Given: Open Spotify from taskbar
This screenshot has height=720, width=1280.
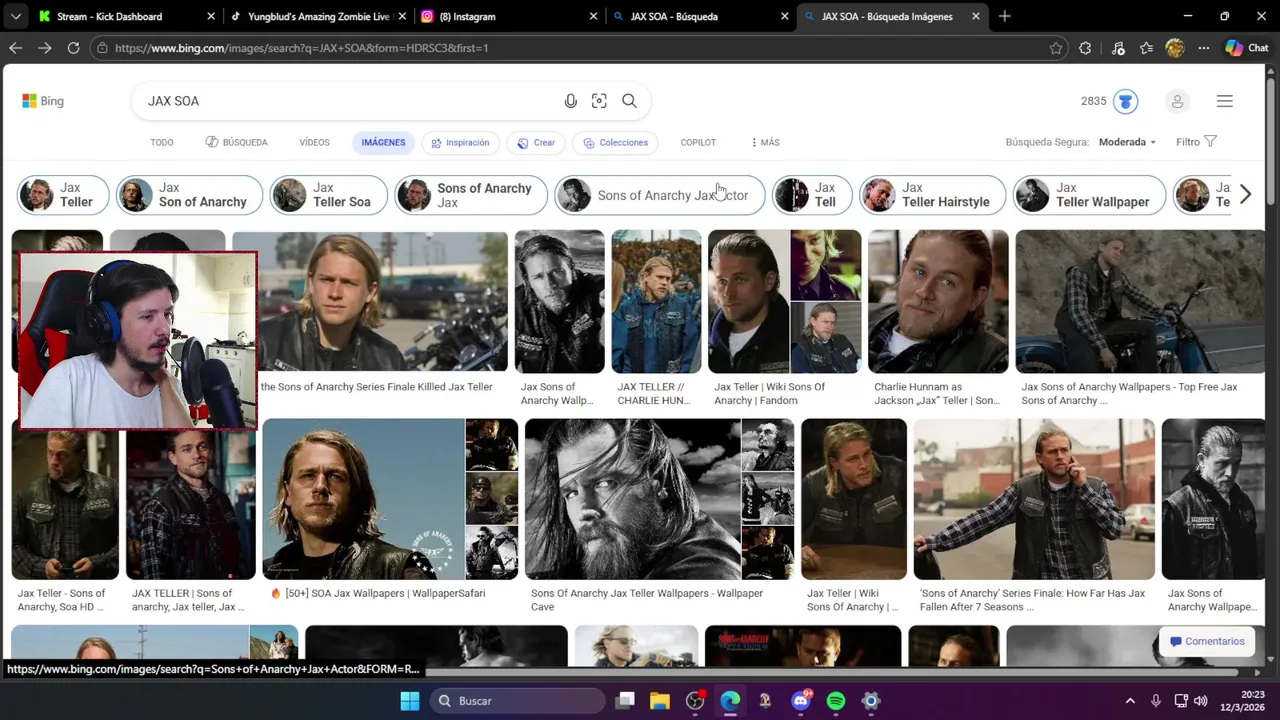Looking at the screenshot, I should pos(836,701).
